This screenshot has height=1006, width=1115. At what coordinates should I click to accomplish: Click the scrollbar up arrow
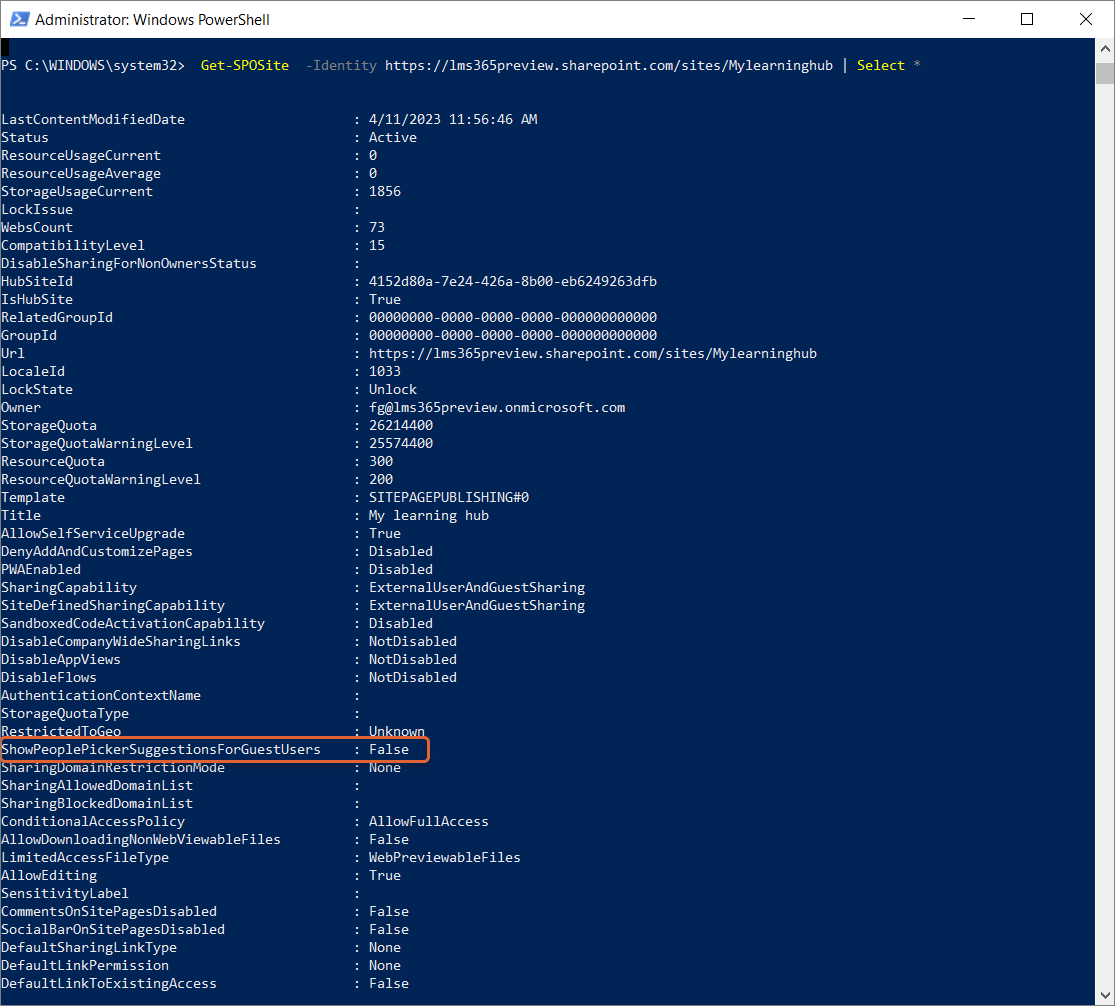(1104, 48)
